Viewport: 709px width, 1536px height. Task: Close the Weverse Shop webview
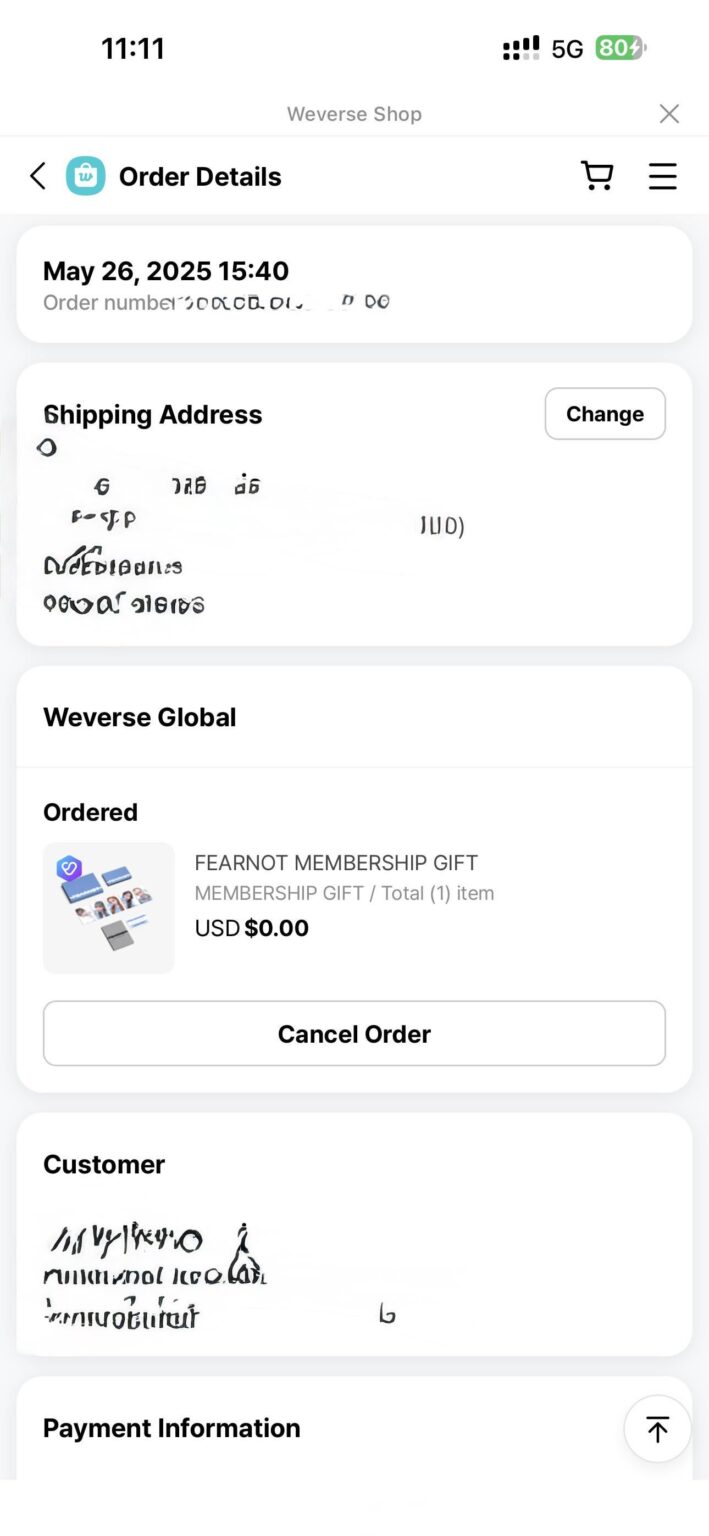pyautogui.click(x=669, y=114)
